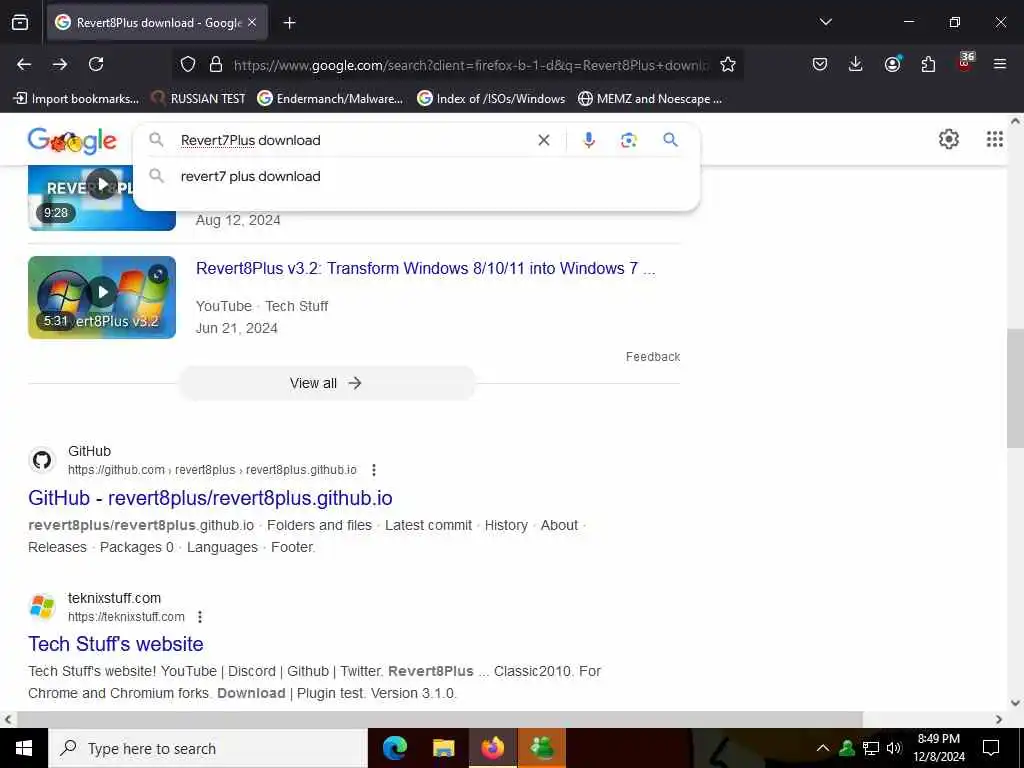Click the padlock site information icon
This screenshot has height=768, width=1024.
pos(216,64)
